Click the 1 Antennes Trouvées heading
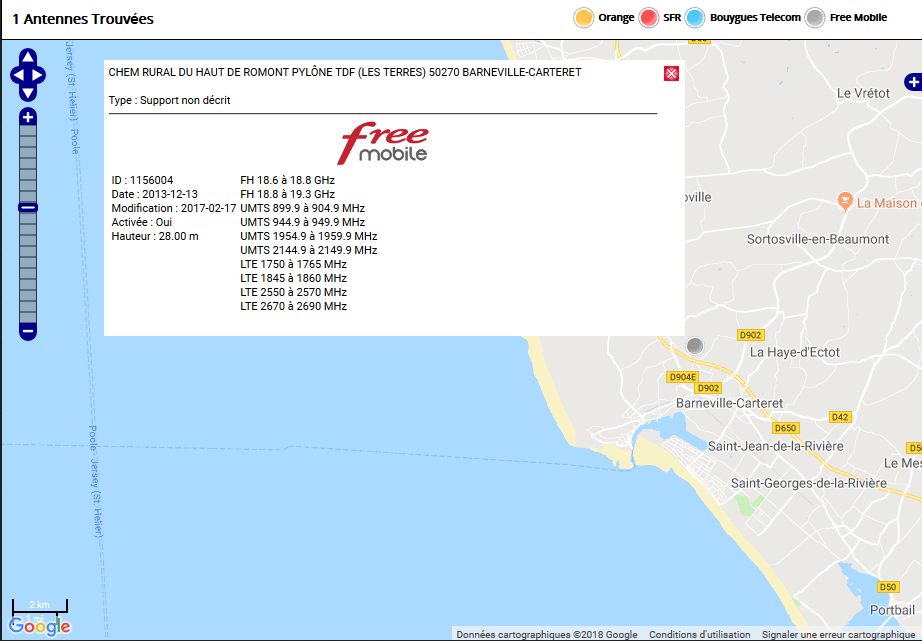Viewport: 922px width, 641px height. click(83, 19)
